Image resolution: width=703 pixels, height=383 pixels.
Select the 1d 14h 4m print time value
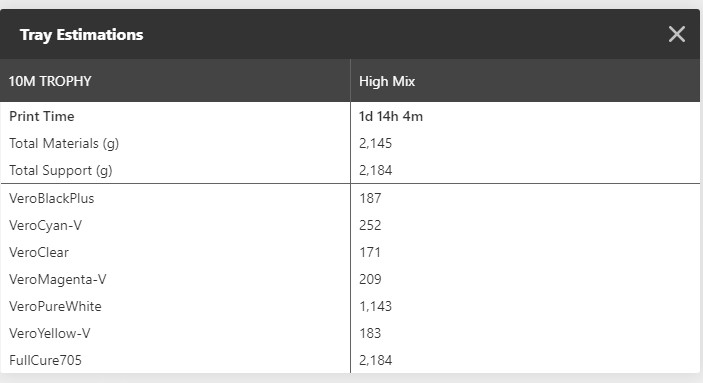tap(391, 117)
